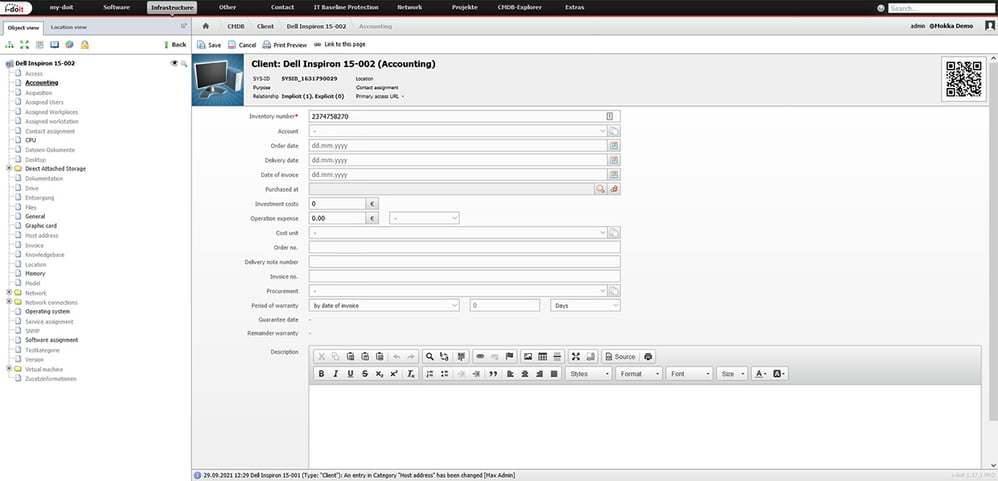Screen dimensions: 998x481
Task: Click the Back button in left panel
Action: click(175, 45)
